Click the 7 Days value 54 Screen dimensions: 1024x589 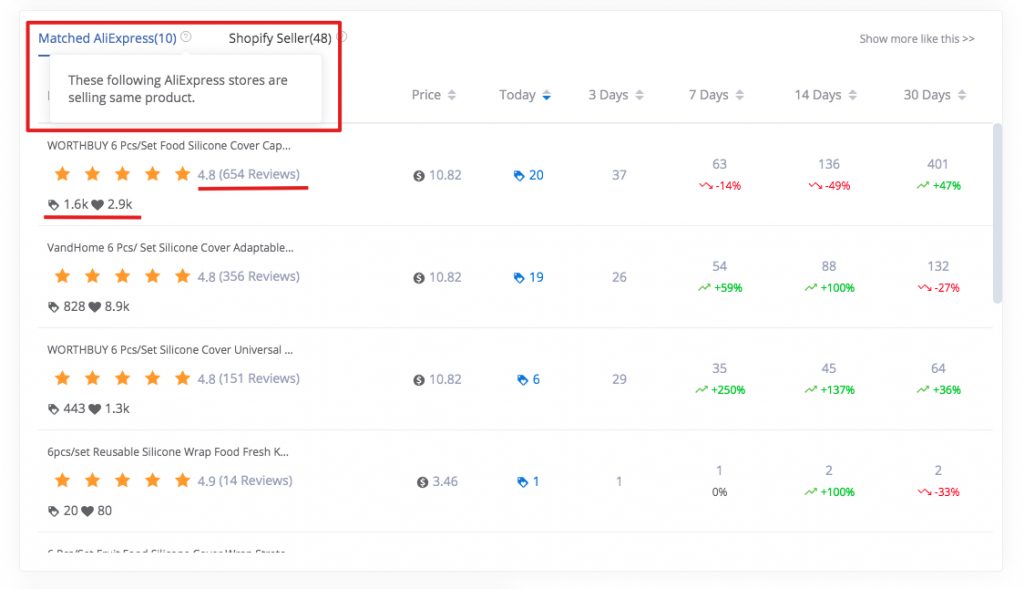tap(719, 266)
